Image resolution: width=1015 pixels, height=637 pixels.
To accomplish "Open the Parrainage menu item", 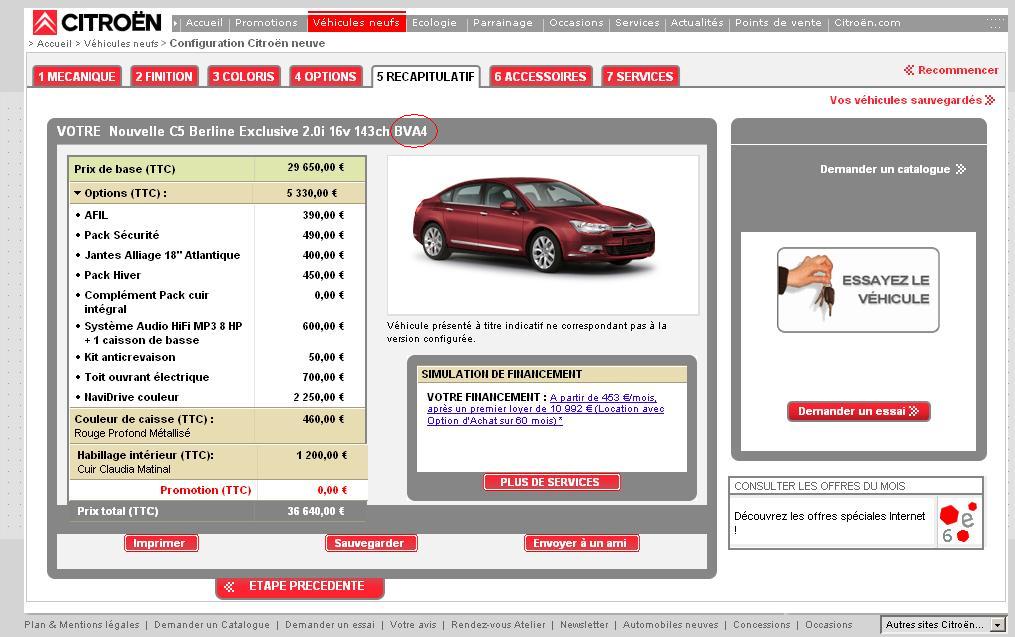I will tap(503, 23).
